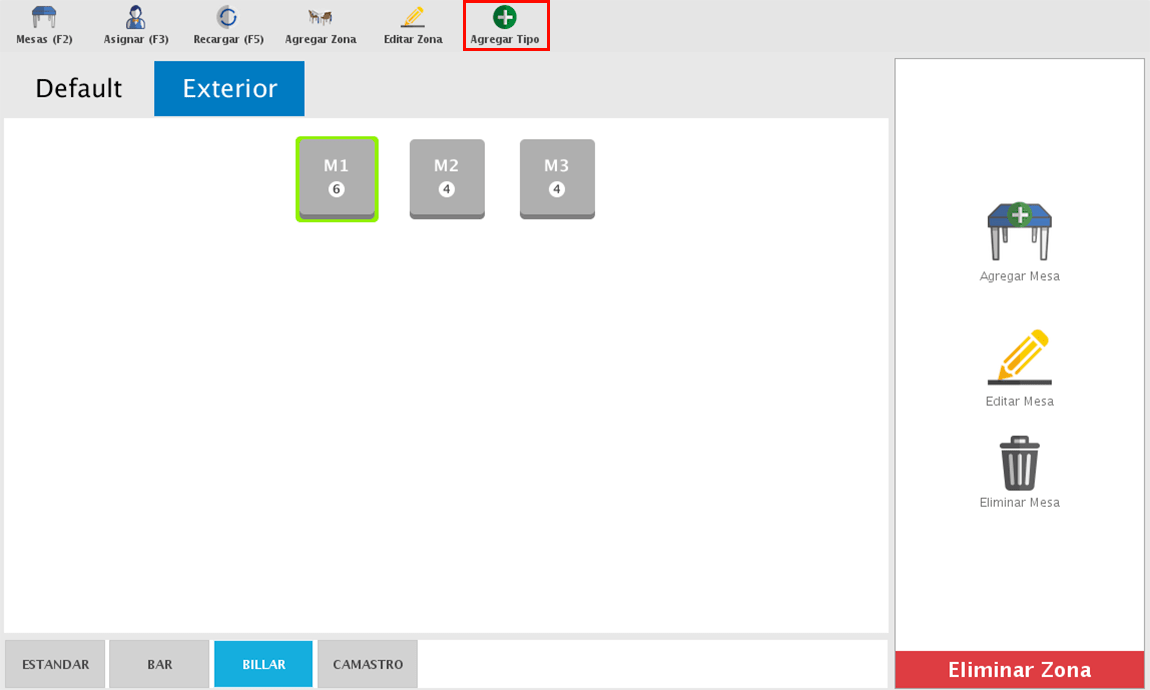Click the seat count badge on M1
The width and height of the screenshot is (1150, 690).
[337, 189]
